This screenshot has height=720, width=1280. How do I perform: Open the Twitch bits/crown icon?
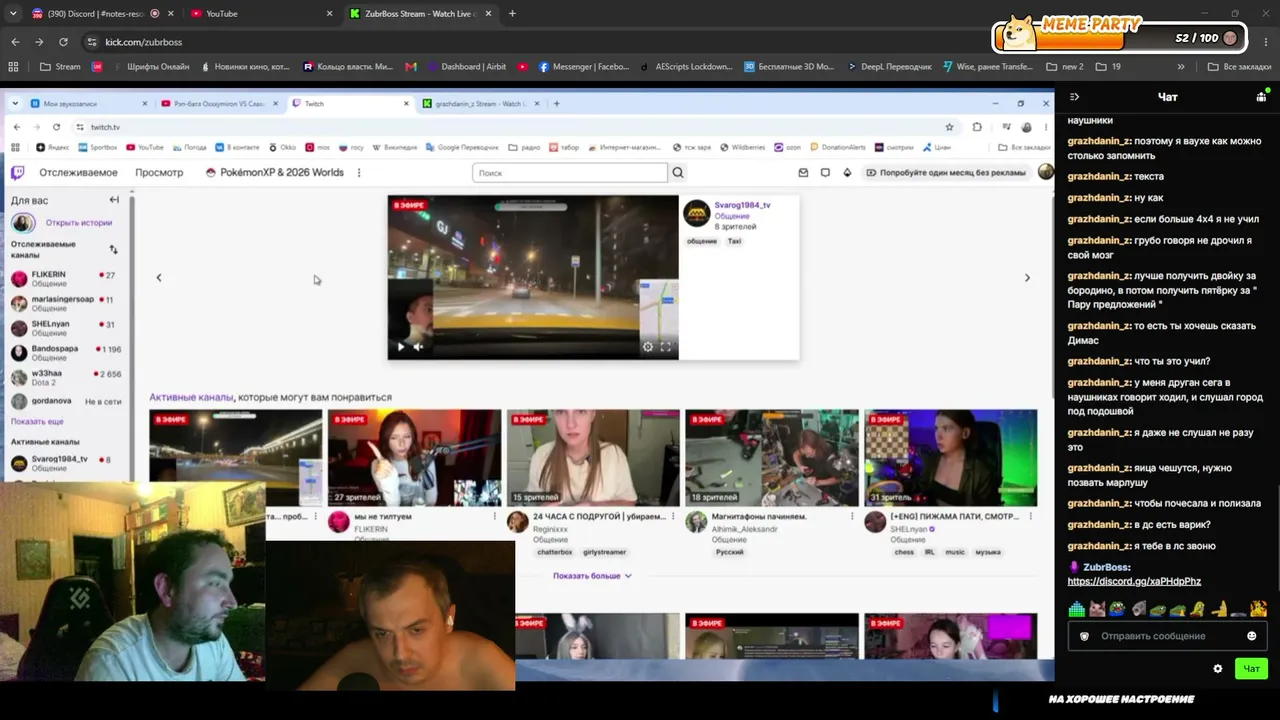click(847, 173)
